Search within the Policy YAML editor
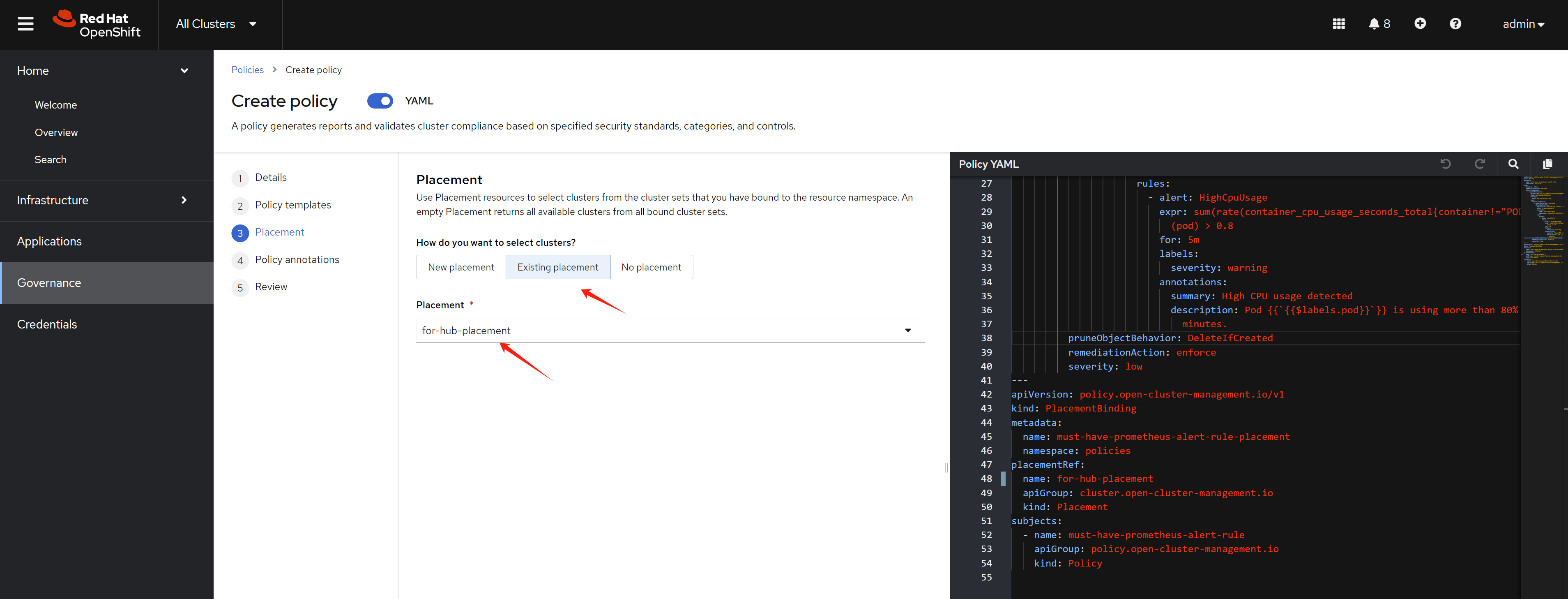The width and height of the screenshot is (1568, 599). pos(1513,164)
